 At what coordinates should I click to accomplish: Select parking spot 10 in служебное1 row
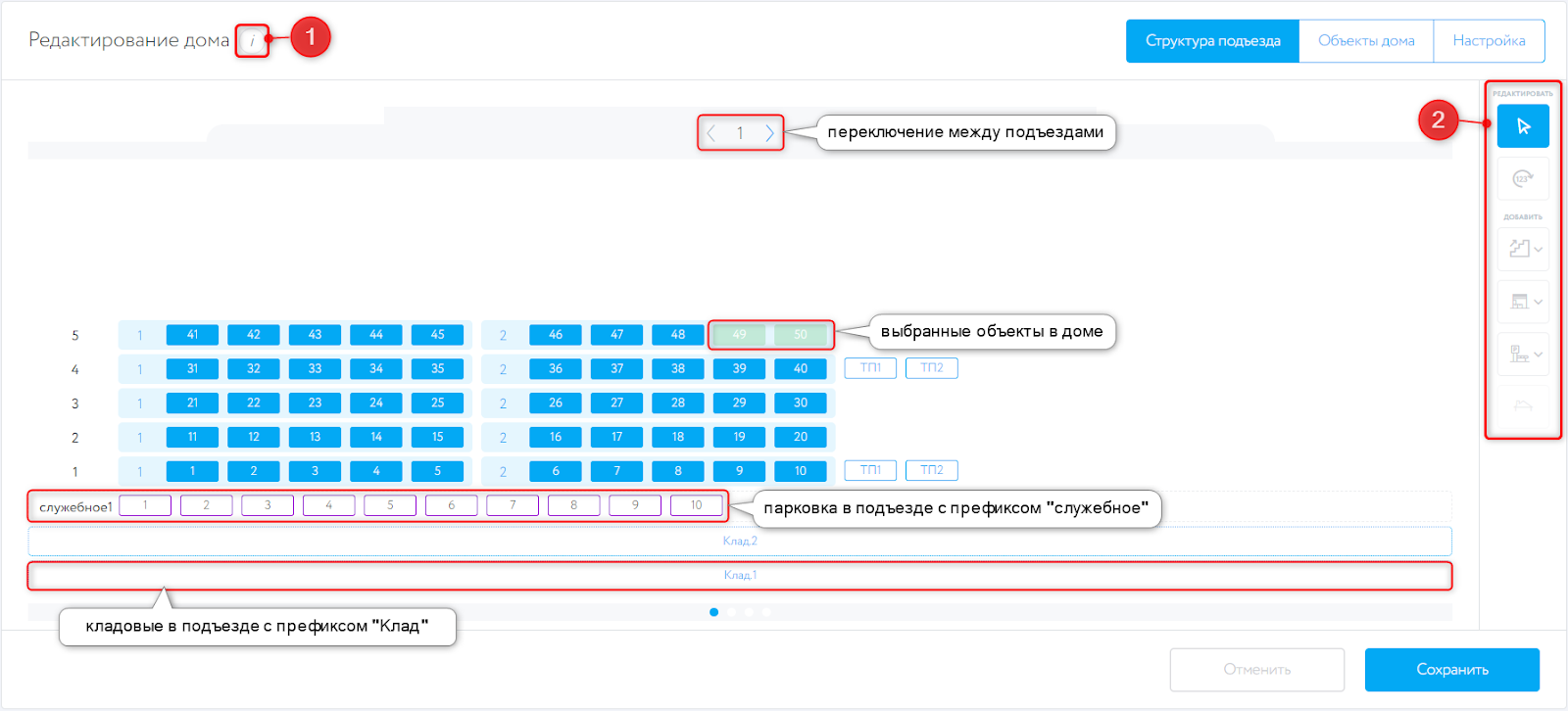pos(696,505)
